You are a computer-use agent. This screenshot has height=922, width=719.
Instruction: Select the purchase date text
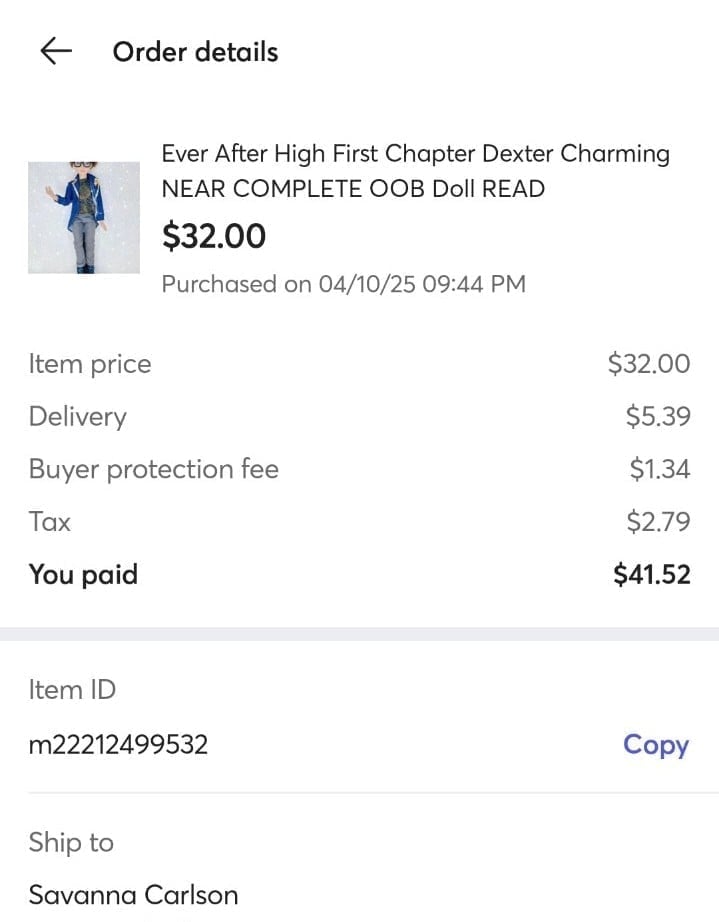point(343,284)
